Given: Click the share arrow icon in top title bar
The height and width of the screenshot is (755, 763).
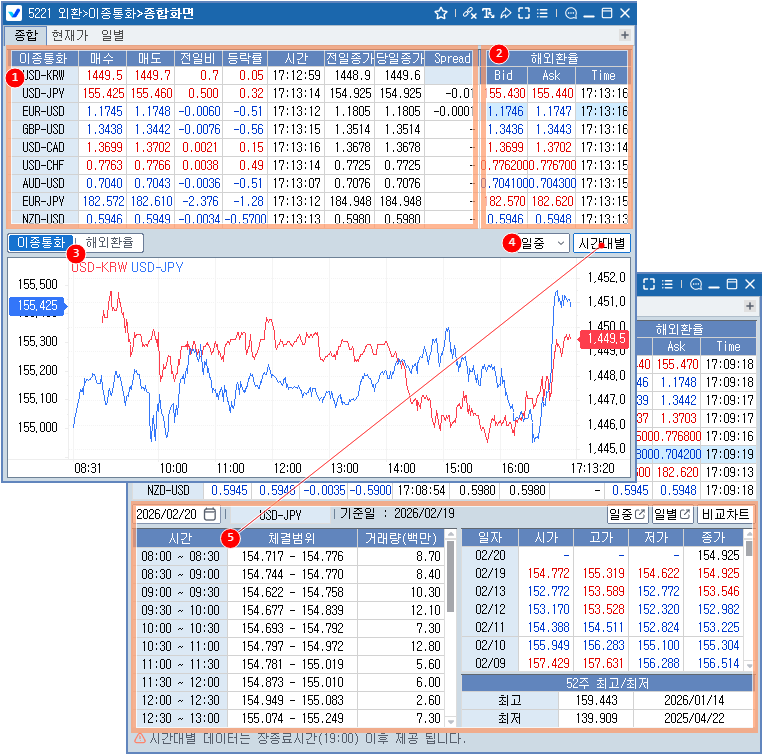Looking at the screenshot, I should point(506,13).
